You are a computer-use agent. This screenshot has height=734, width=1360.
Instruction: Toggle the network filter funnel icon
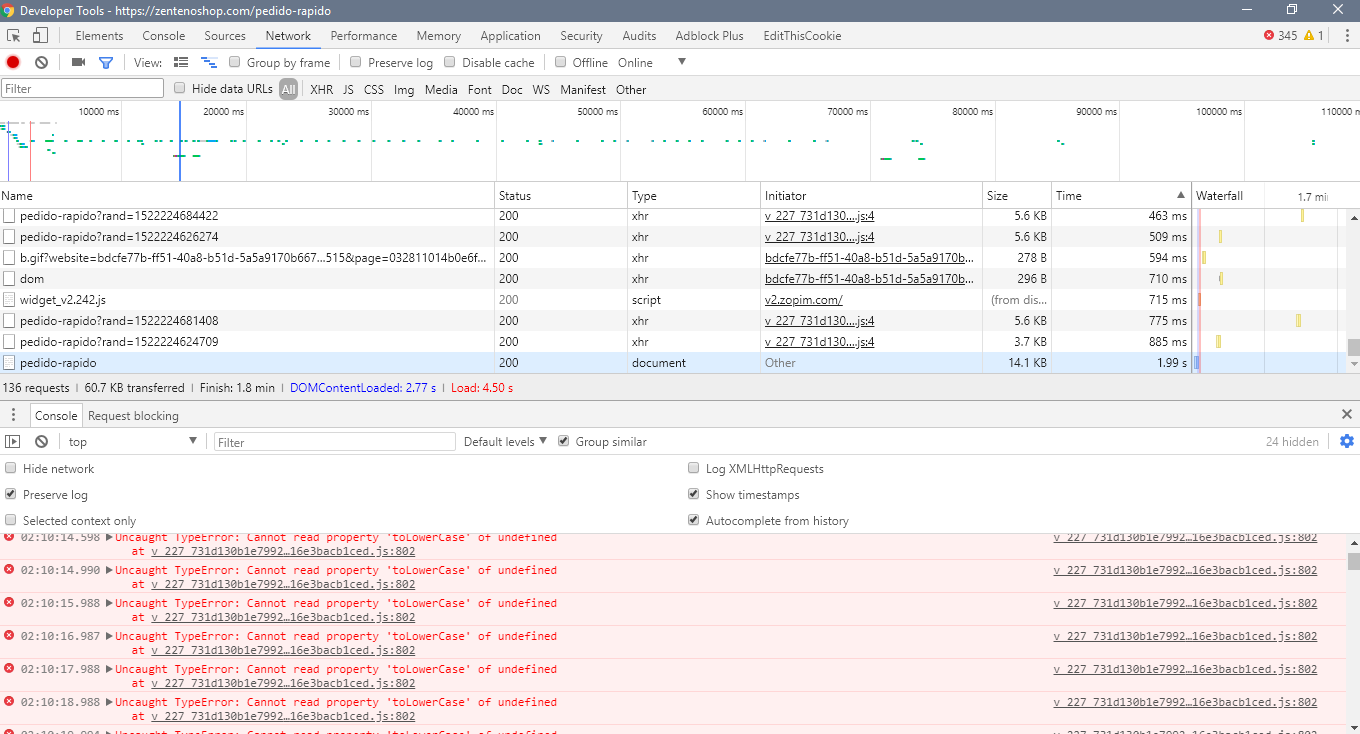tap(106, 62)
